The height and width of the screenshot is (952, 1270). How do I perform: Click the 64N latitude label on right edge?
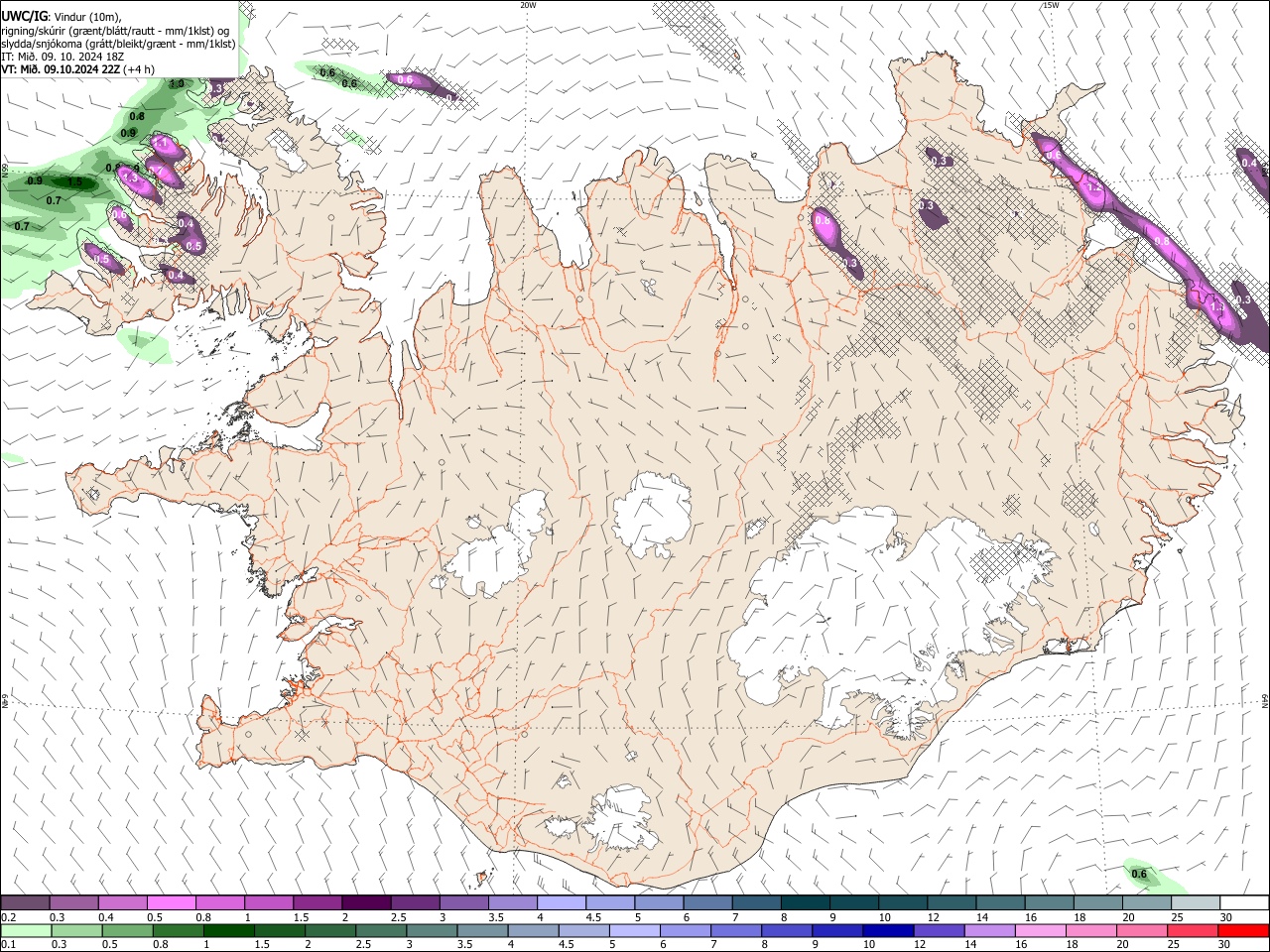tap(1265, 700)
